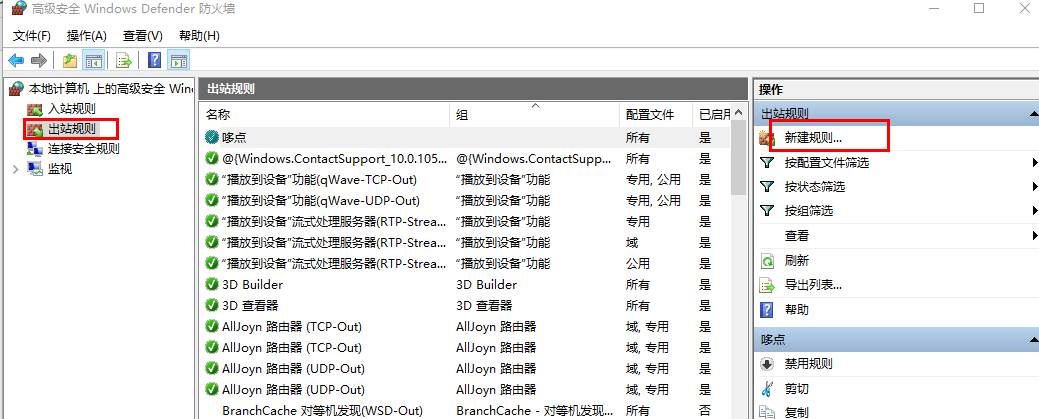Click the green check icon beside 3D 查看器
This screenshot has height=419, width=1039.
[x=212, y=306]
